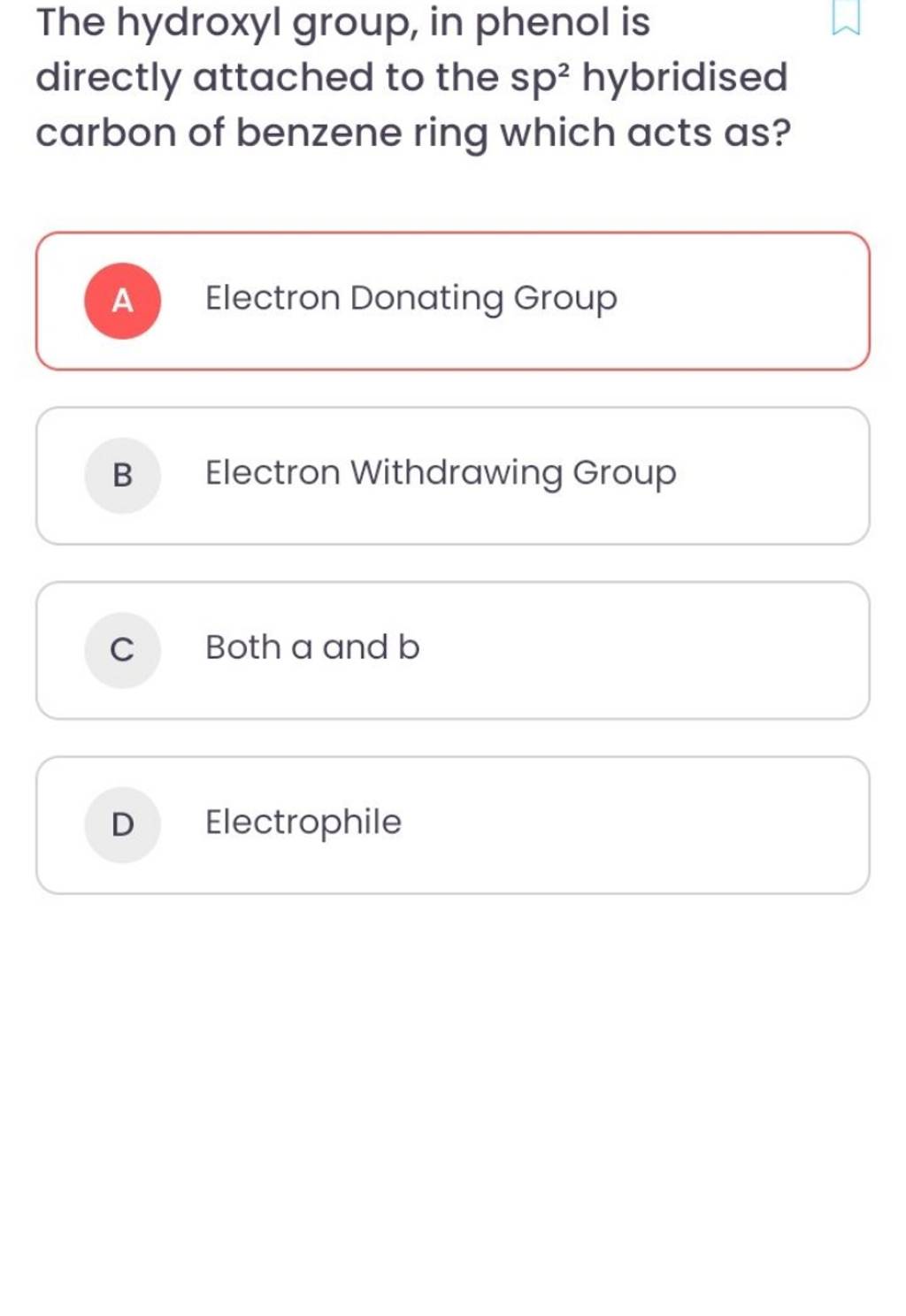
Task: Click the grey C letter badge
Action: point(123,650)
